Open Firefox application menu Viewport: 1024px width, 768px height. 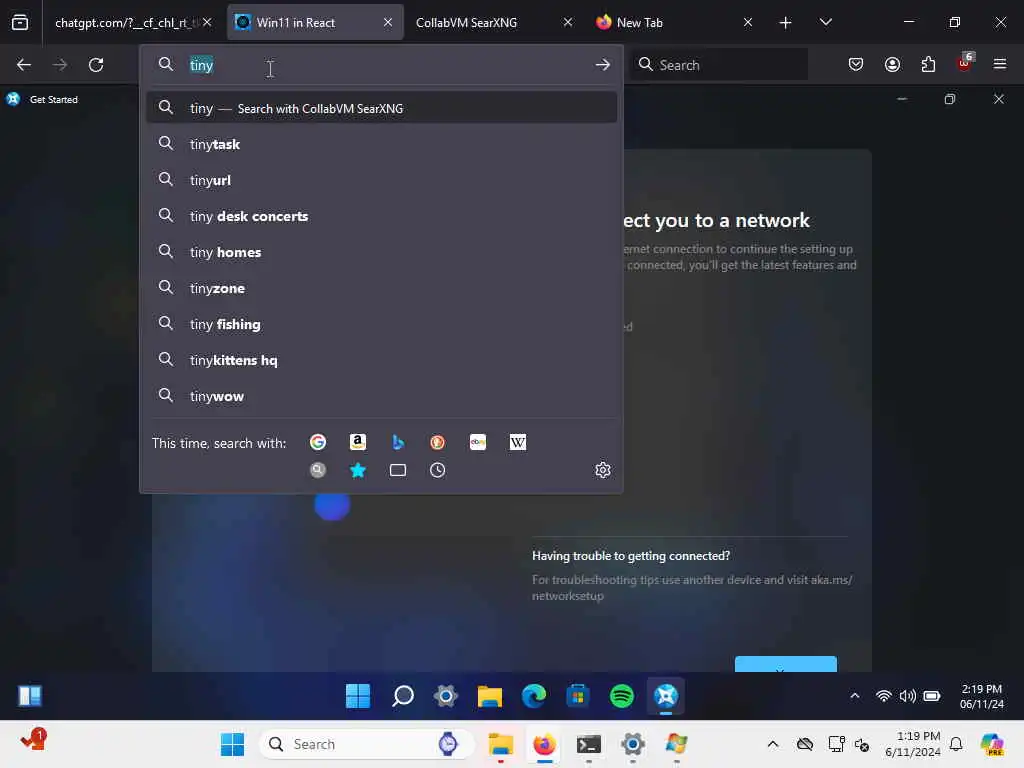(1000, 65)
